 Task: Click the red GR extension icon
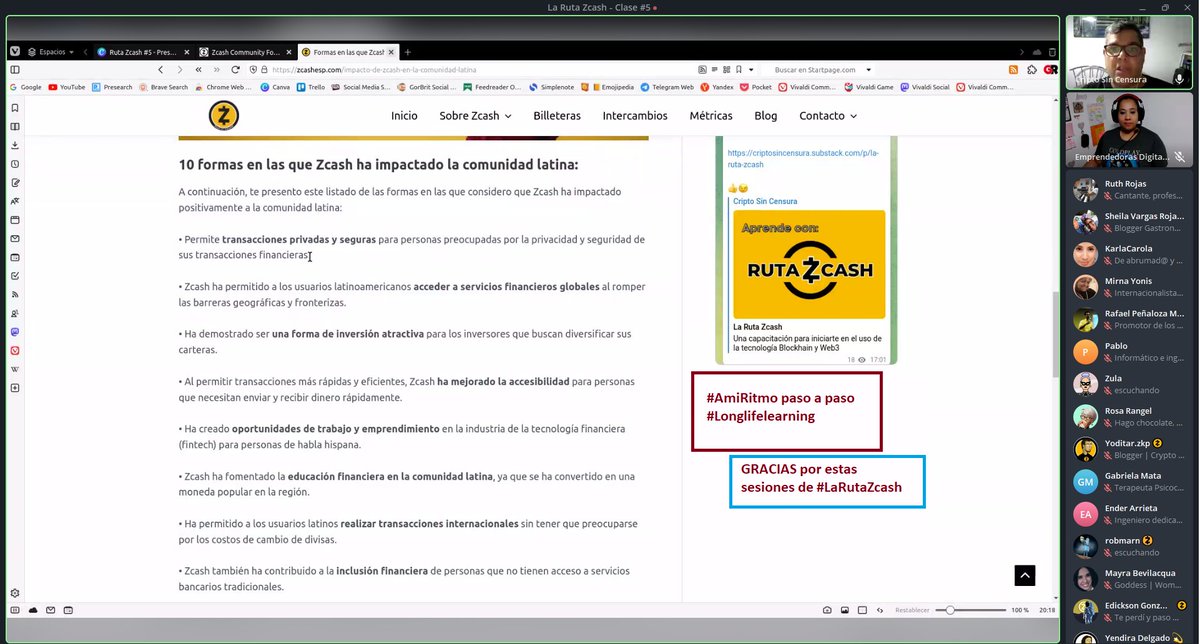tap(1050, 70)
